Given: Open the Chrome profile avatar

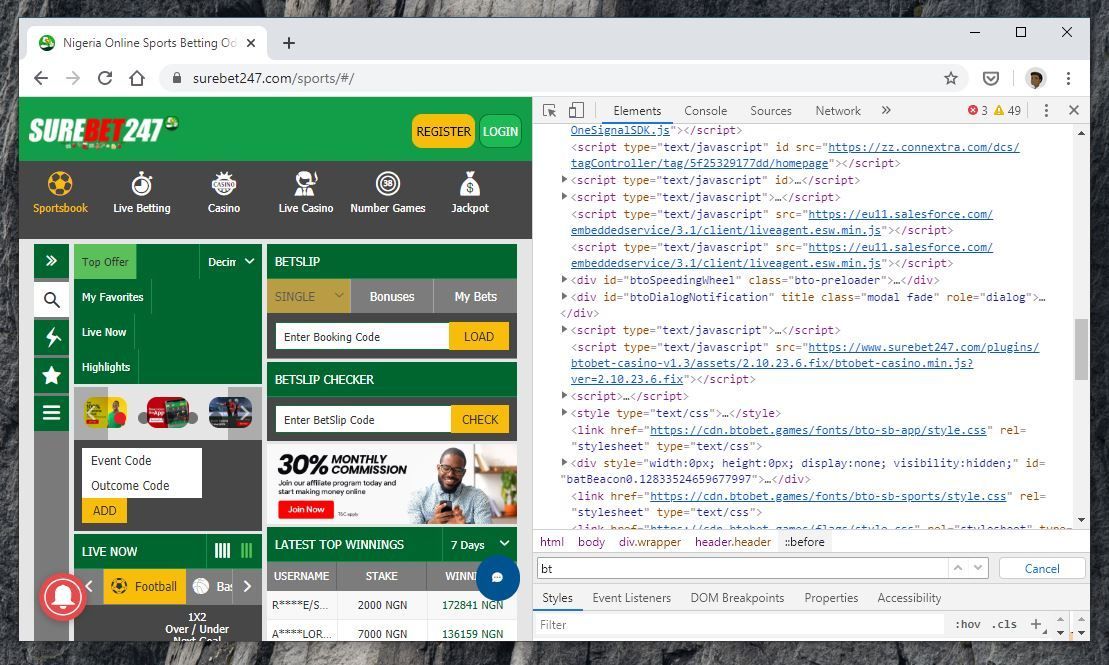Looking at the screenshot, I should 1035,79.
